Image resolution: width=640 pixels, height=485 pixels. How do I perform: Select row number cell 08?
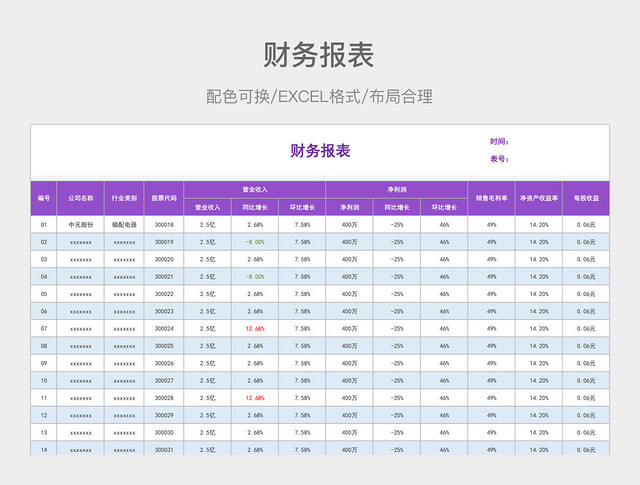click(x=44, y=346)
